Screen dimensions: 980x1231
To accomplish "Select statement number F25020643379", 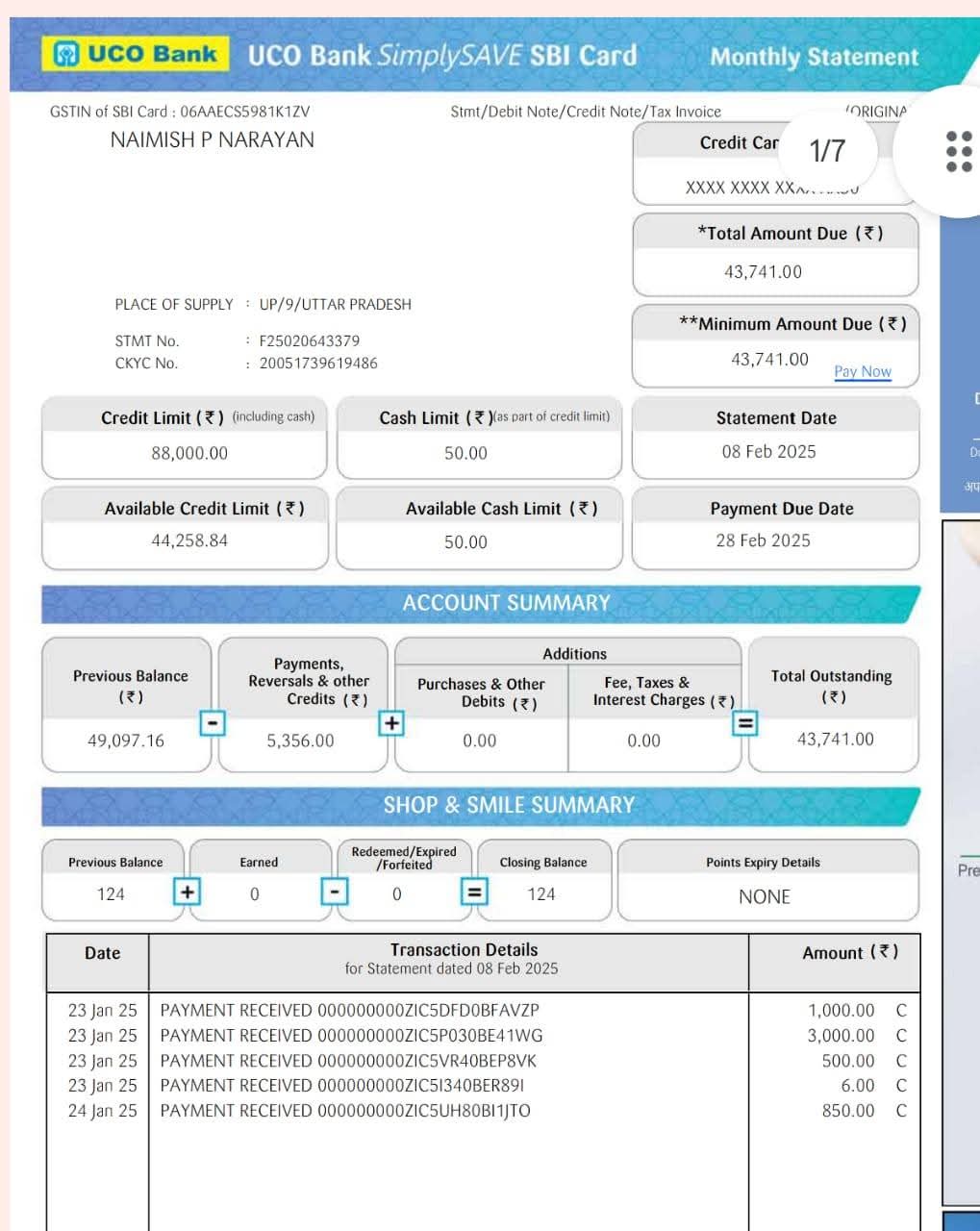I will (x=310, y=340).
